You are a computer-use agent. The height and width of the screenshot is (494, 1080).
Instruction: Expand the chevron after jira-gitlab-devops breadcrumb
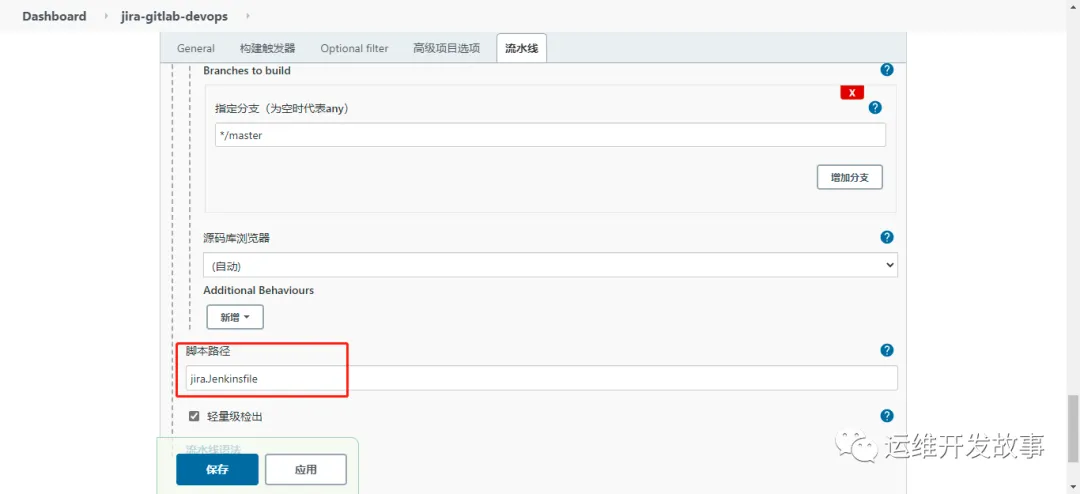[247, 16]
